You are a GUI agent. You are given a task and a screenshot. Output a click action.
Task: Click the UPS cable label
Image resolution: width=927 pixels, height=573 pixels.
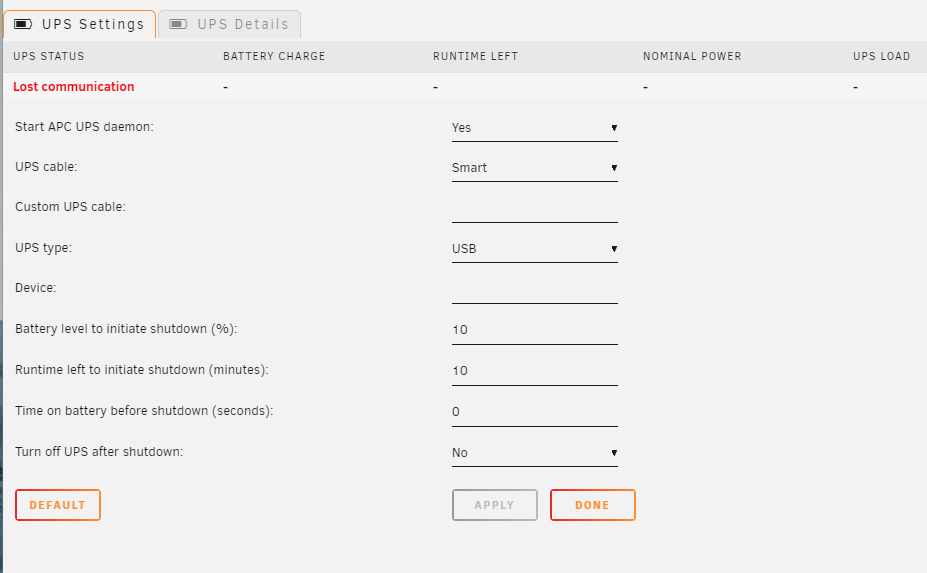click(46, 167)
